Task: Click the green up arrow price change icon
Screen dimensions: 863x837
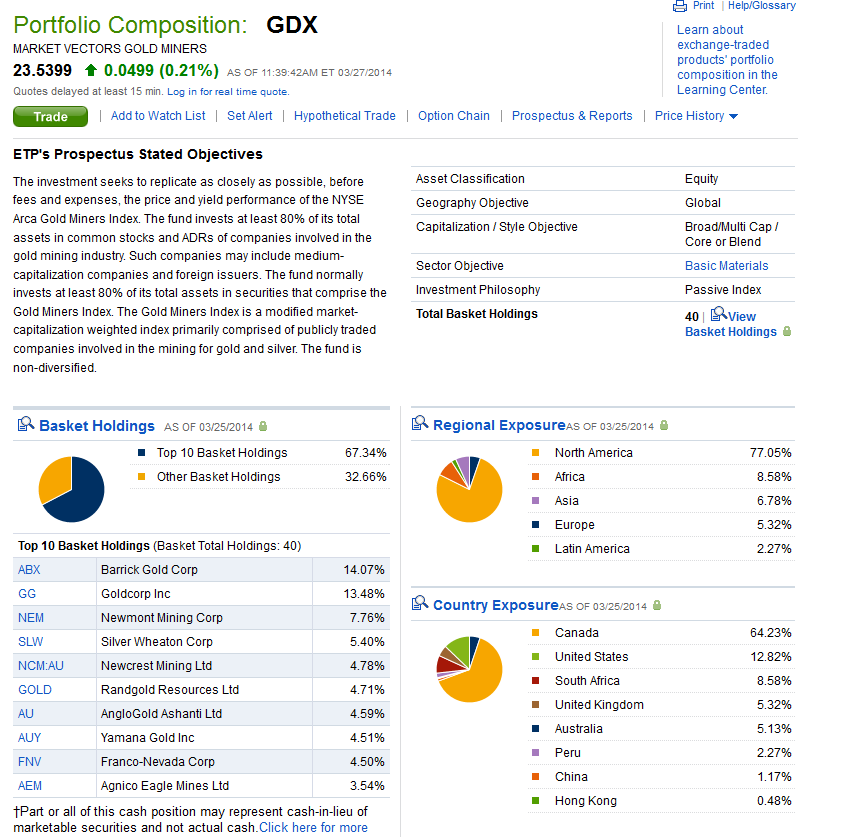Action: pyautogui.click(x=91, y=70)
